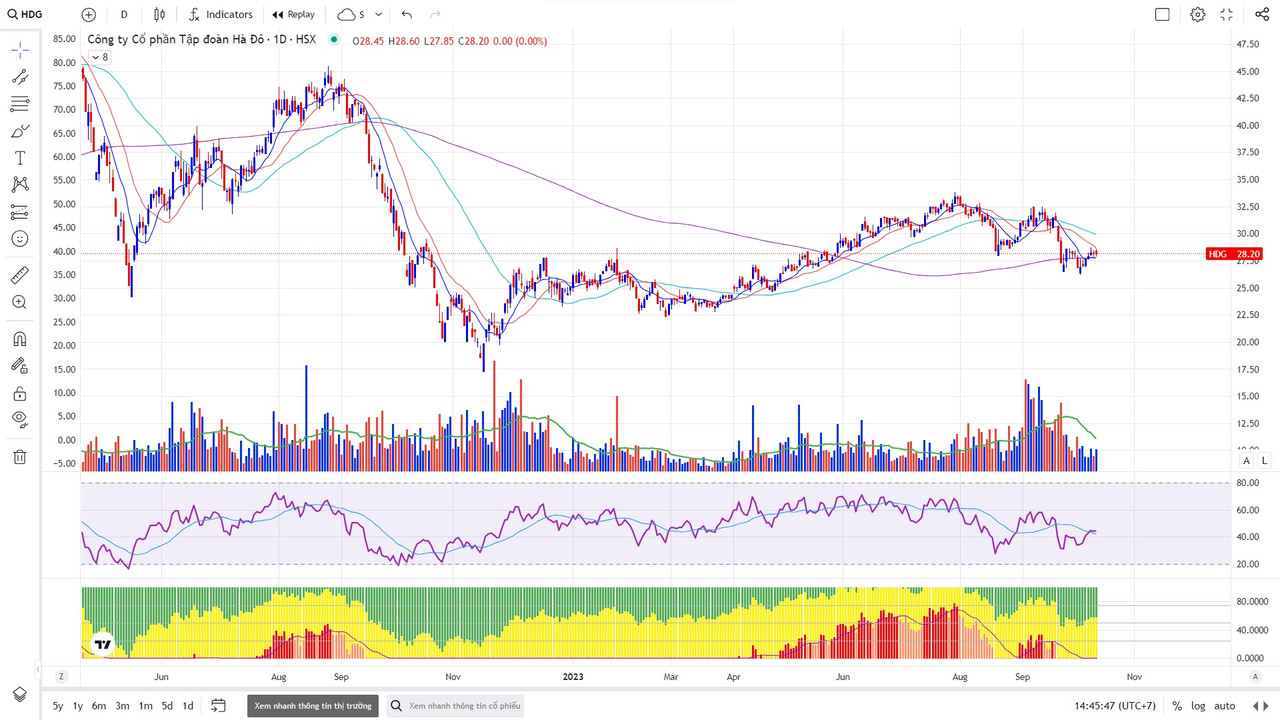Select the chart layout square icon
The width and height of the screenshot is (1280, 720).
click(x=1162, y=14)
